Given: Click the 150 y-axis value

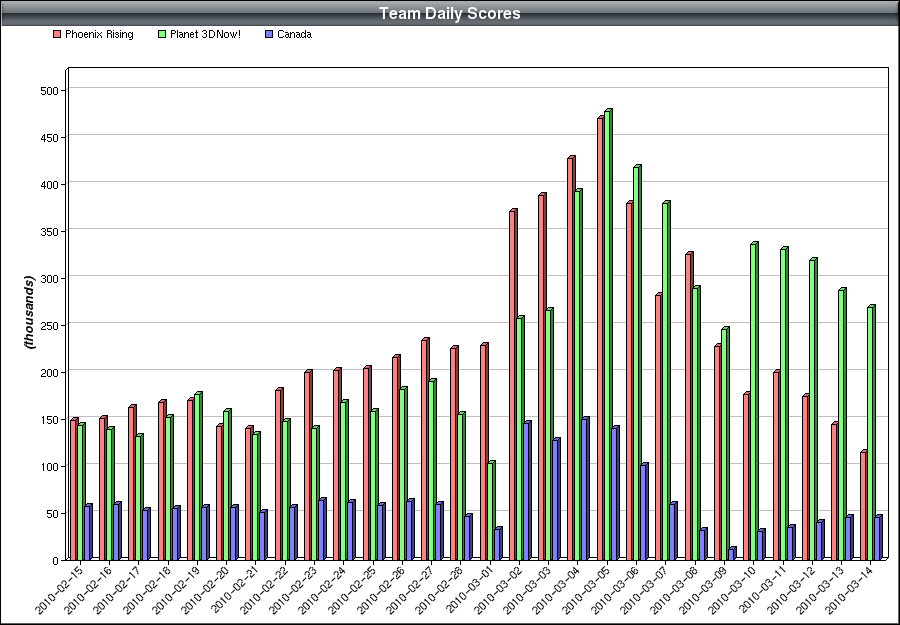Looking at the screenshot, I should coord(51,420).
